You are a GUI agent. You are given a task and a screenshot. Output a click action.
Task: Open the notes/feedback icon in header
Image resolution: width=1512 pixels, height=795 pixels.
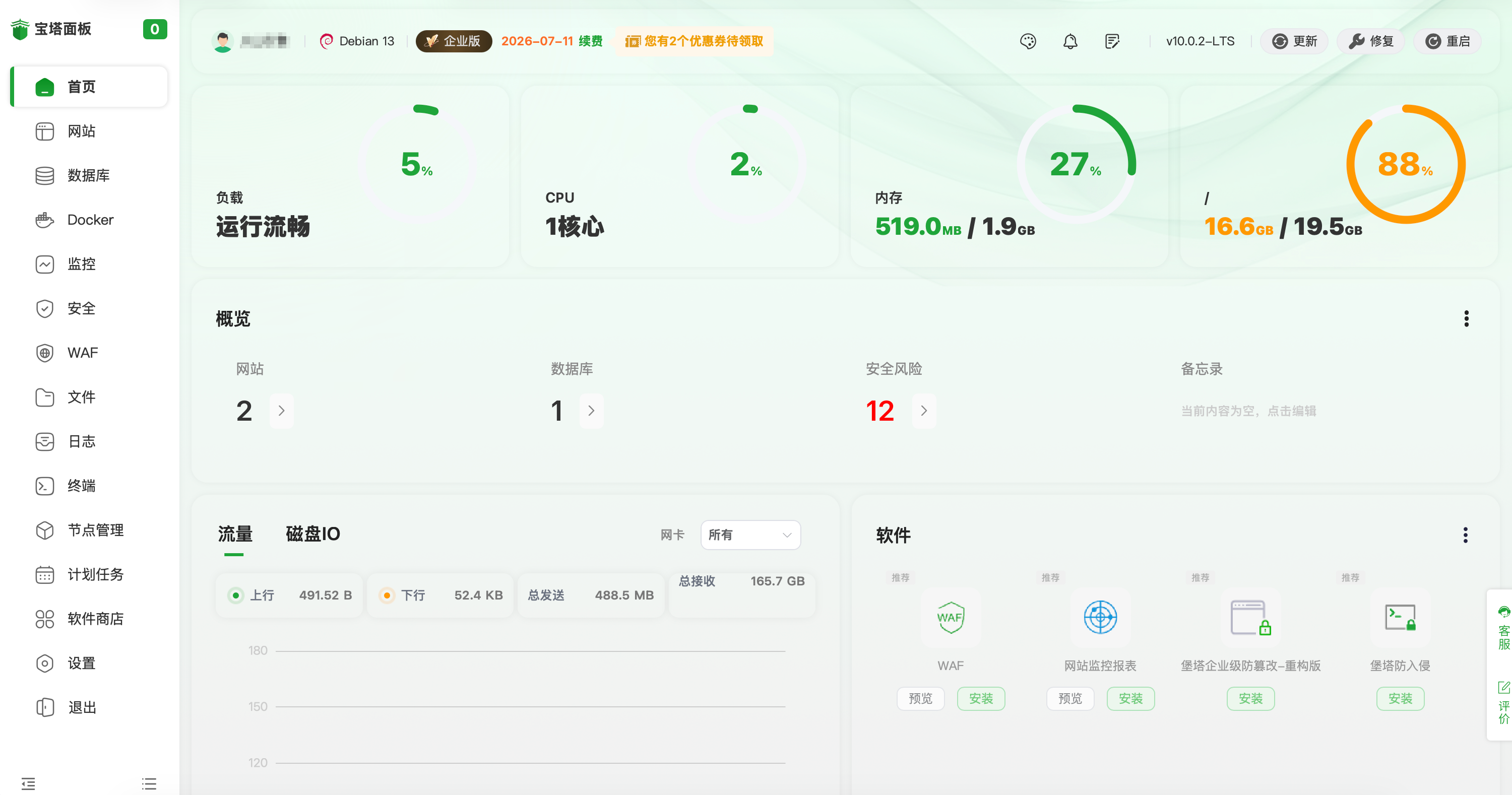[x=1112, y=41]
